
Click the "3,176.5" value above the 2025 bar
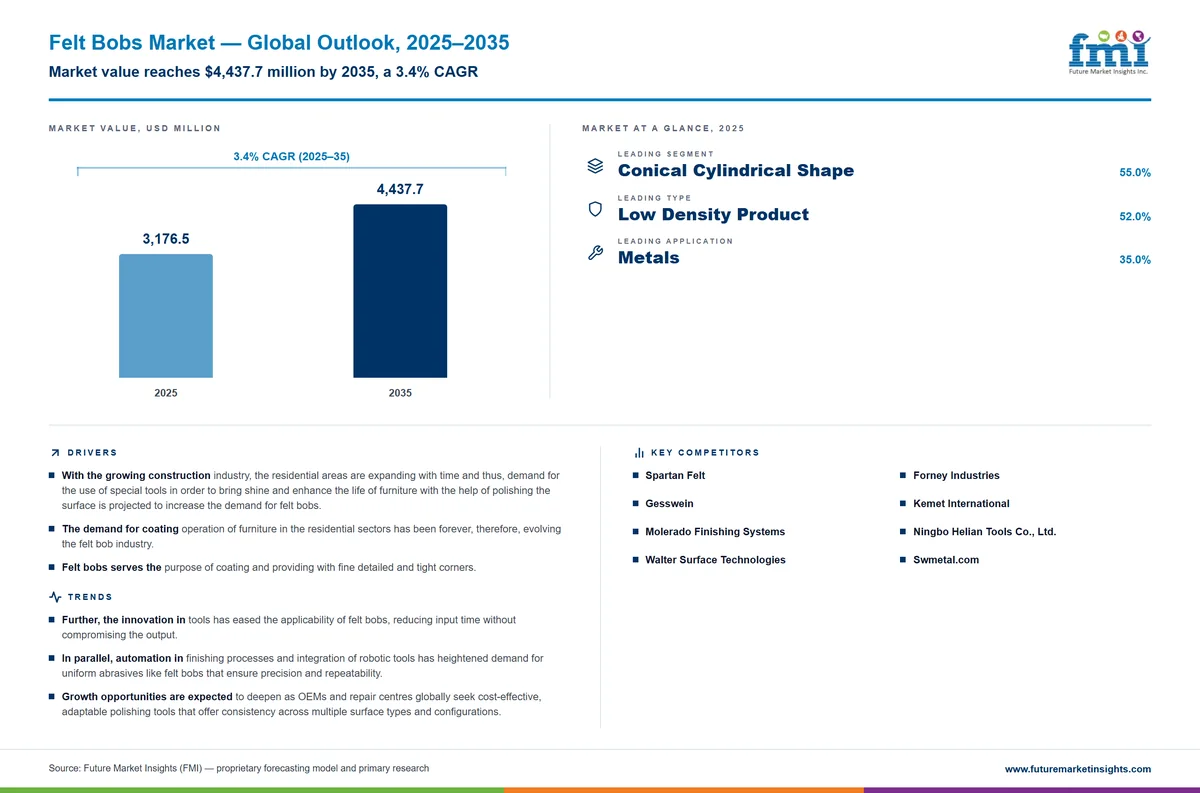[166, 238]
